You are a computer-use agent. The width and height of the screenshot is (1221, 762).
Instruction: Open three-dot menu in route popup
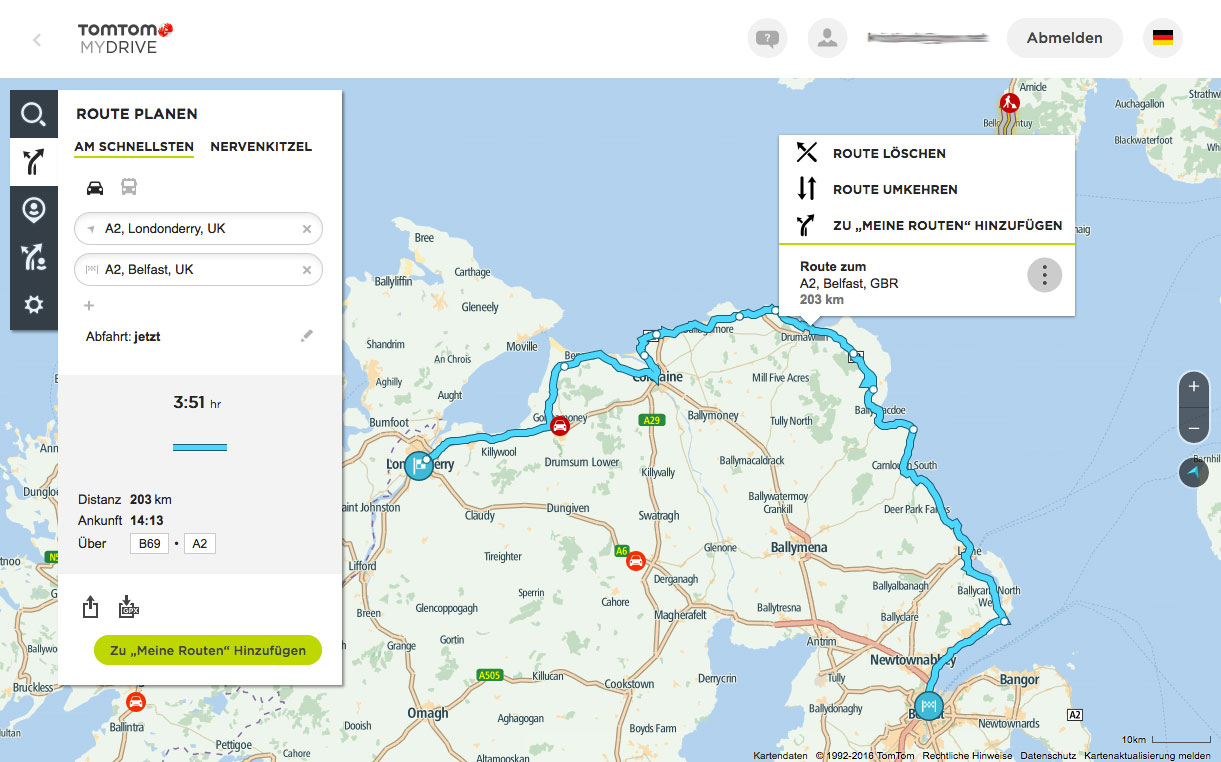tap(1044, 275)
